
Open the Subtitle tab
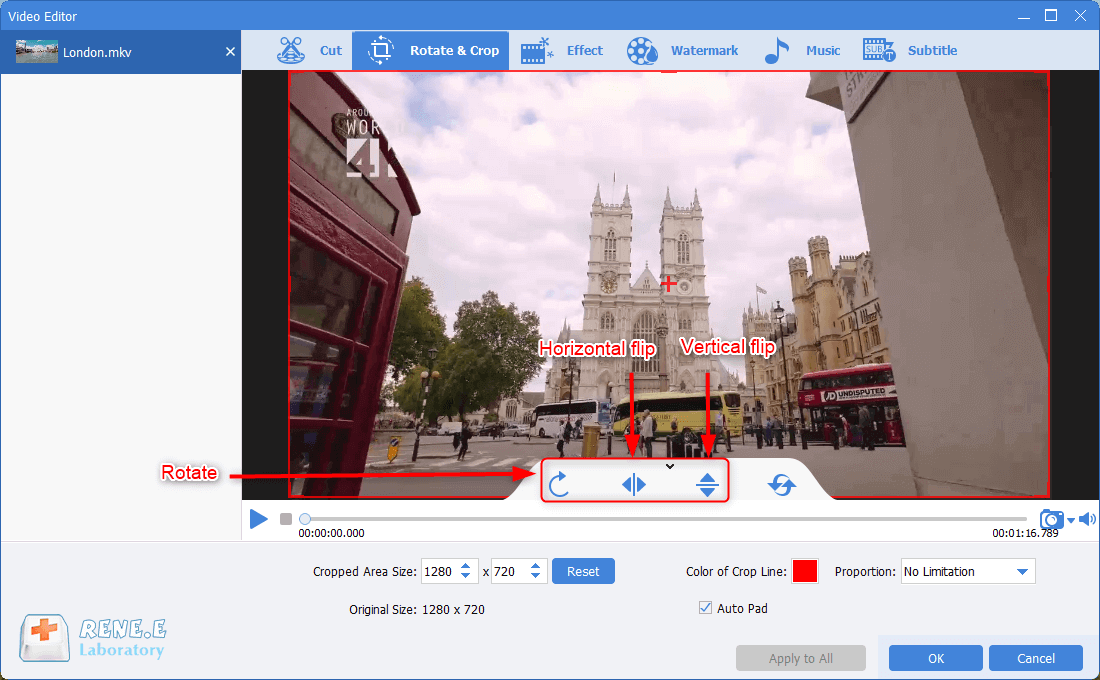[909, 51]
